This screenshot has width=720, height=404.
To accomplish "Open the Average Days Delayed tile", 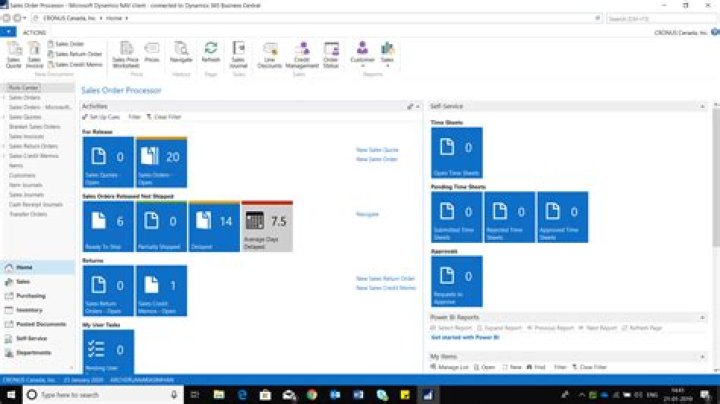I will 267,226.
